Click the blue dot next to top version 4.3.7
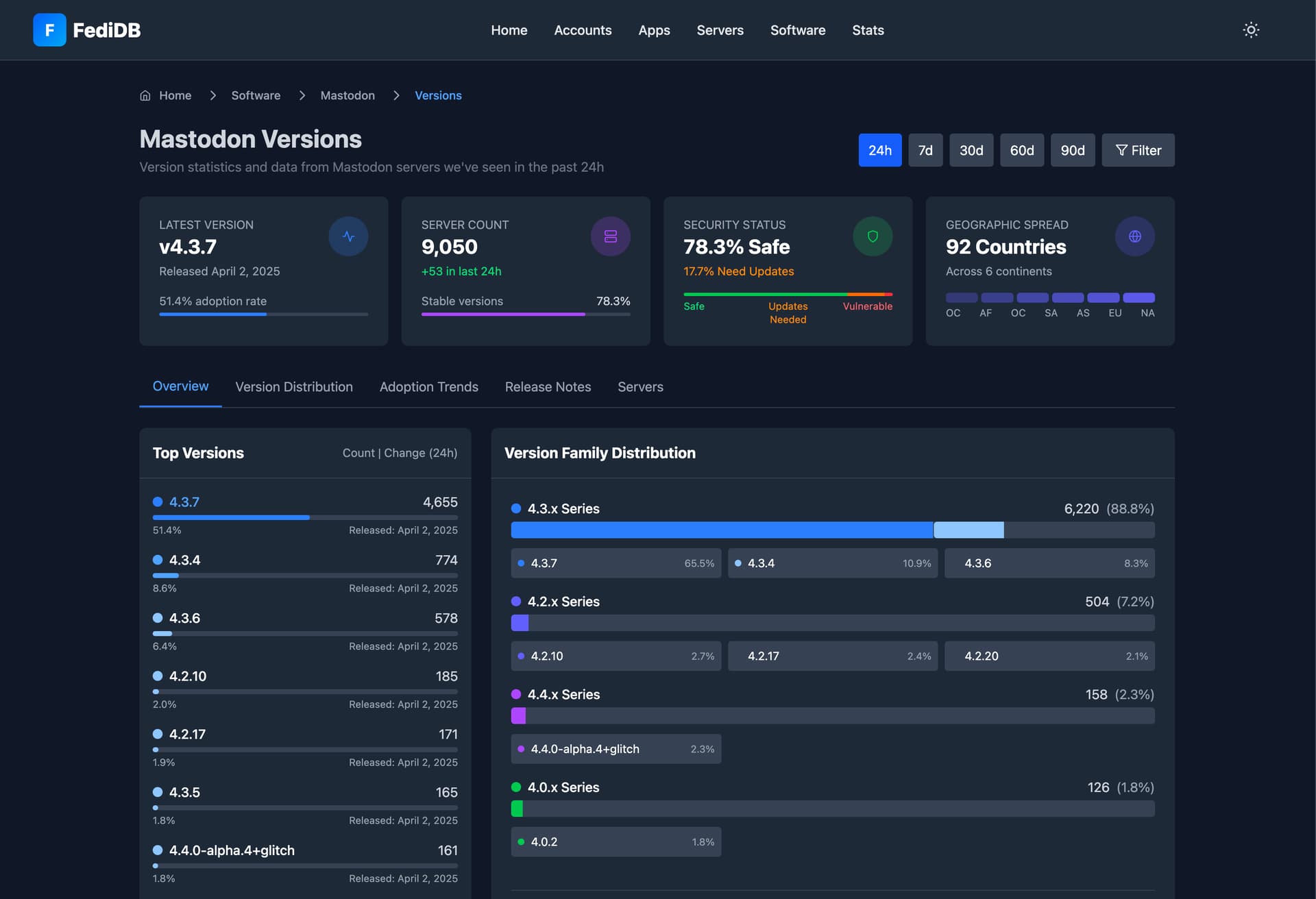This screenshot has width=1316, height=899. (x=158, y=502)
